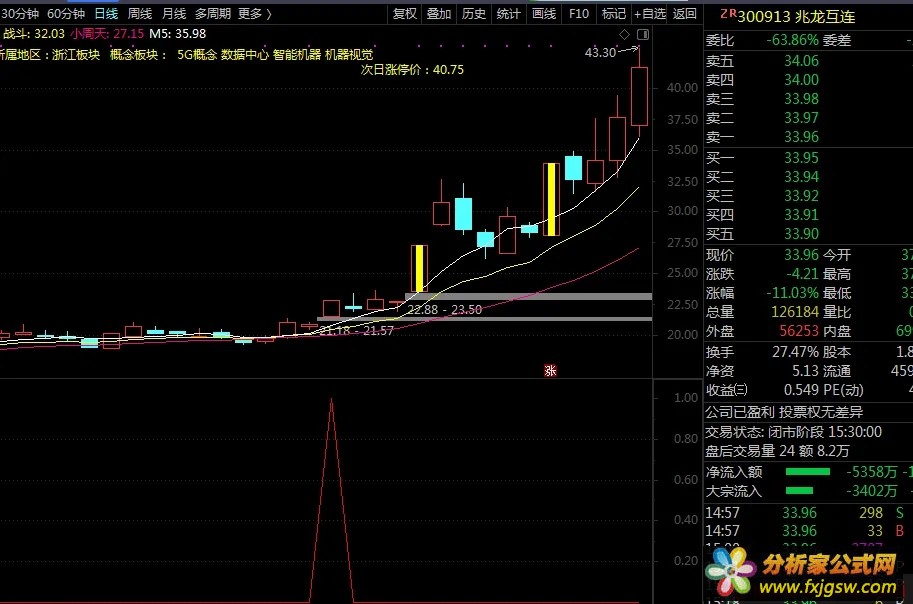Click the 叠加 overlay button
This screenshot has height=604, width=913.
439,13
